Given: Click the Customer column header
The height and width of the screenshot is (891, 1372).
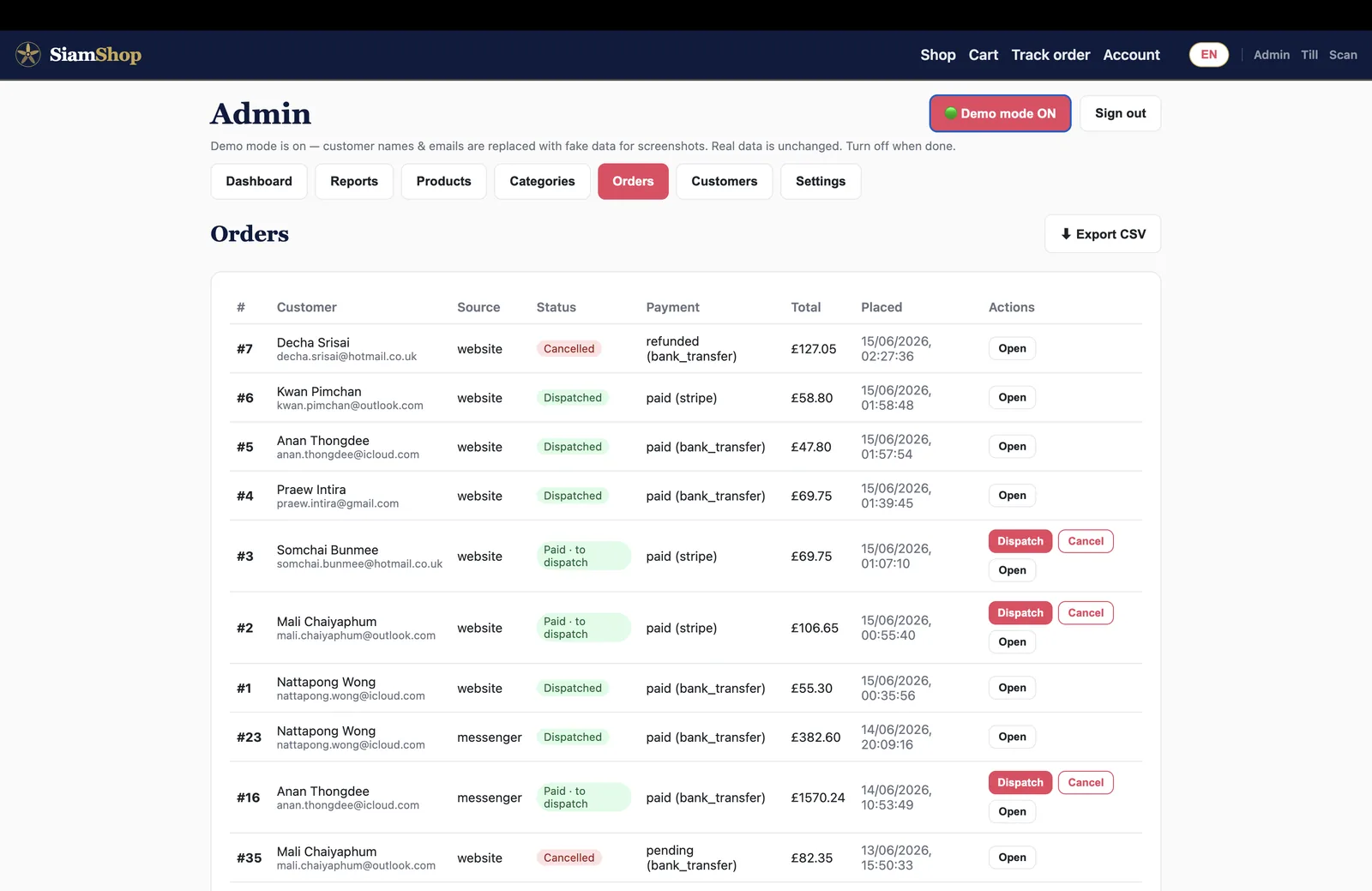Looking at the screenshot, I should [x=306, y=307].
